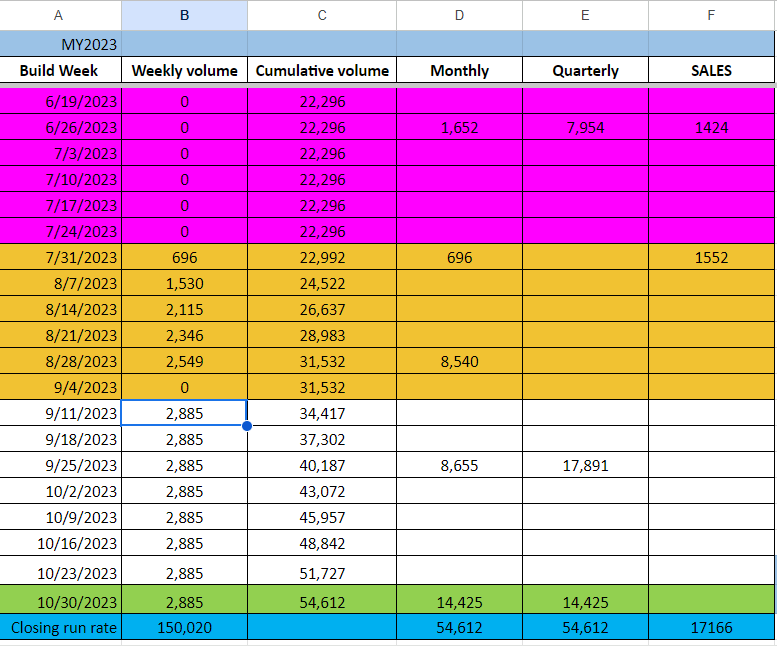Click the 150,020 total cell

click(x=184, y=628)
